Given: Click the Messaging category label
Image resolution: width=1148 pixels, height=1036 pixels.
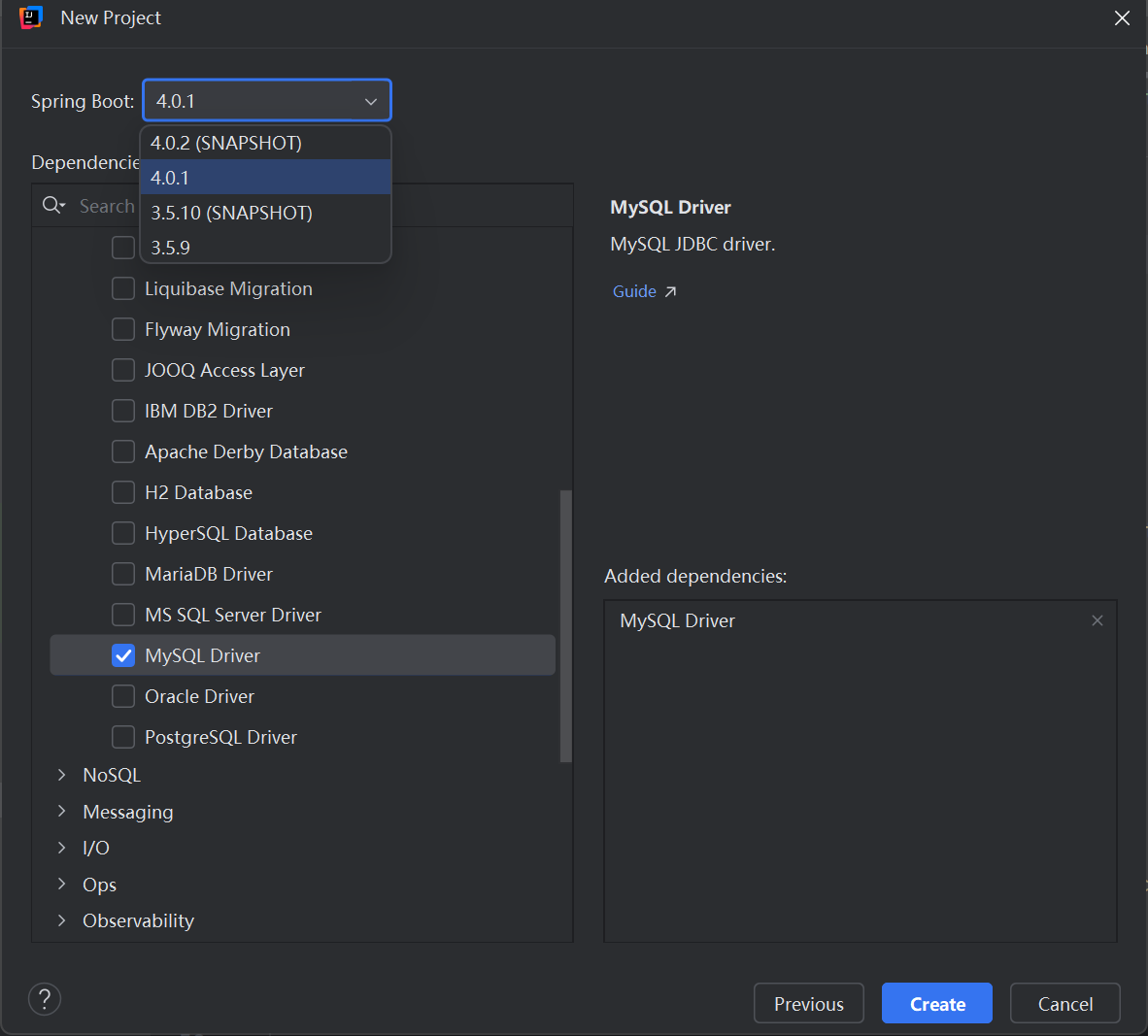Looking at the screenshot, I should tap(128, 812).
